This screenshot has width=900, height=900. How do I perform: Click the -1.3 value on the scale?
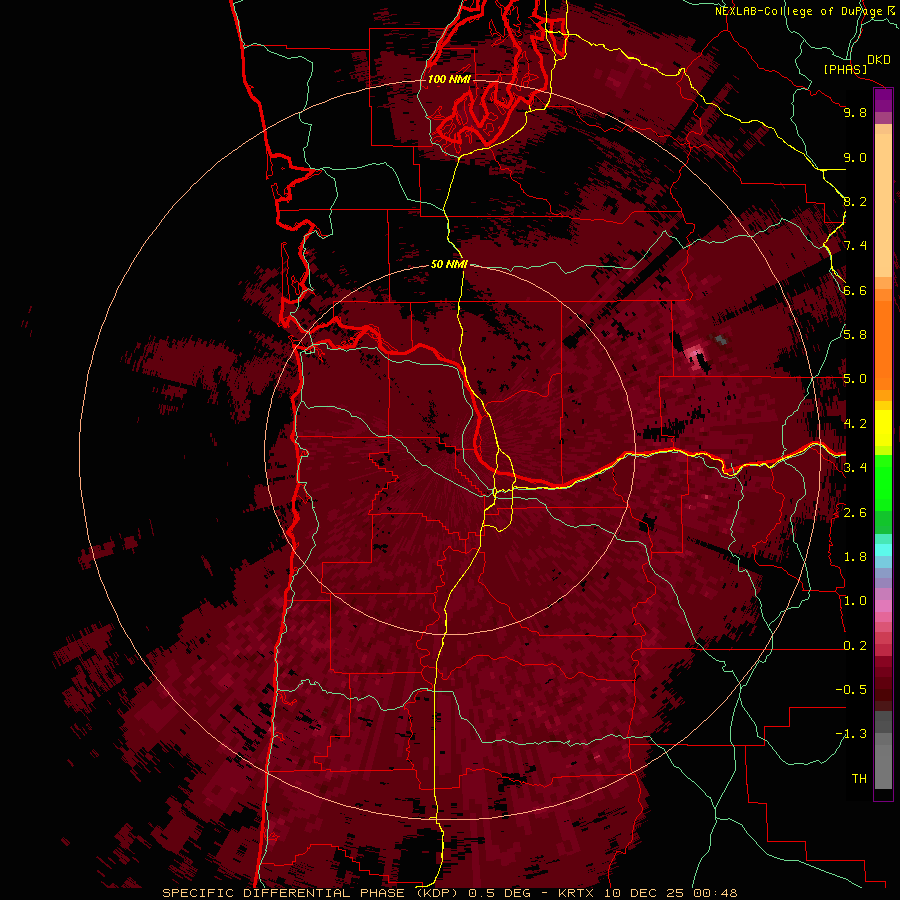(851, 734)
